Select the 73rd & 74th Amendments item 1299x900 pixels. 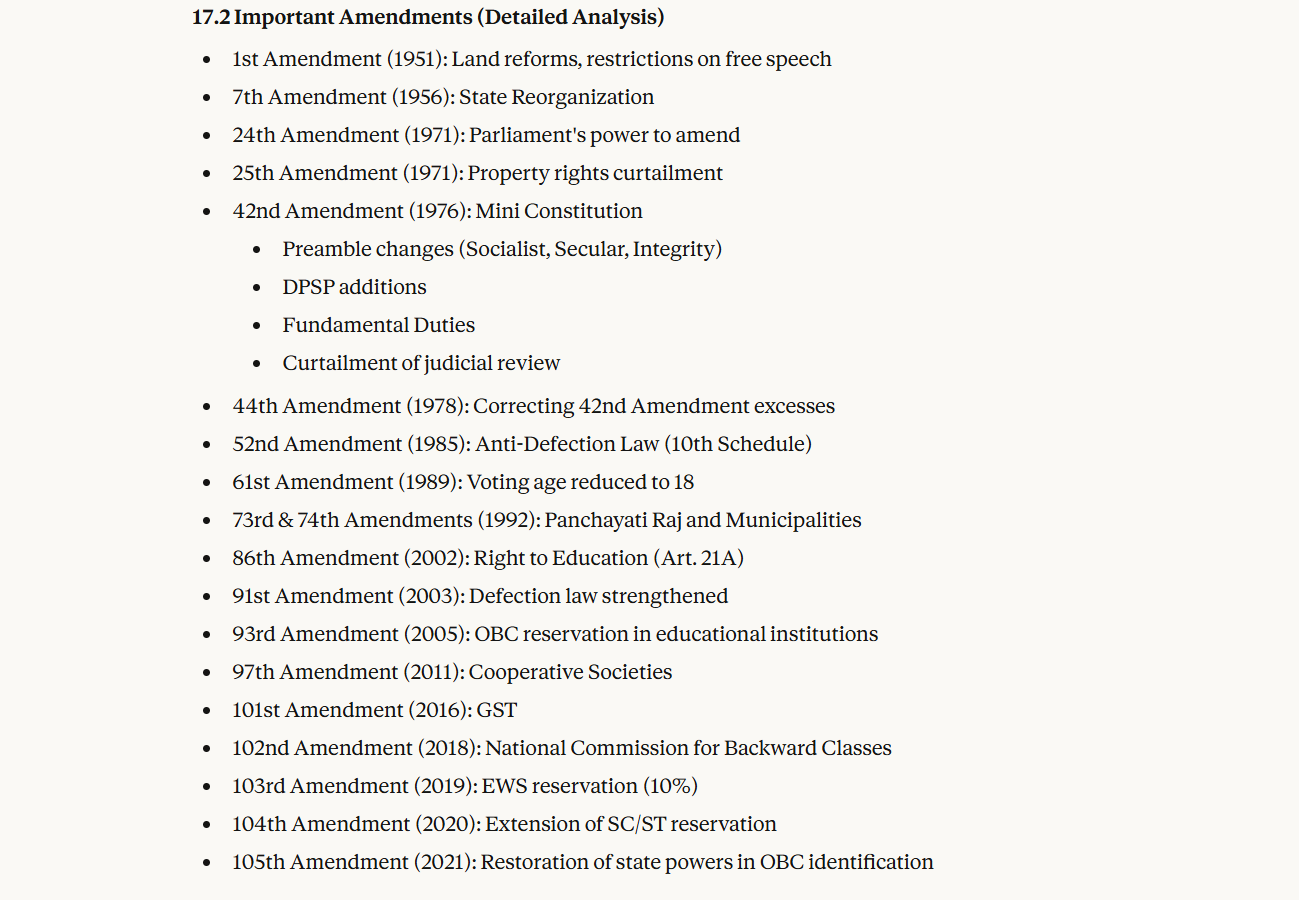tap(546, 520)
